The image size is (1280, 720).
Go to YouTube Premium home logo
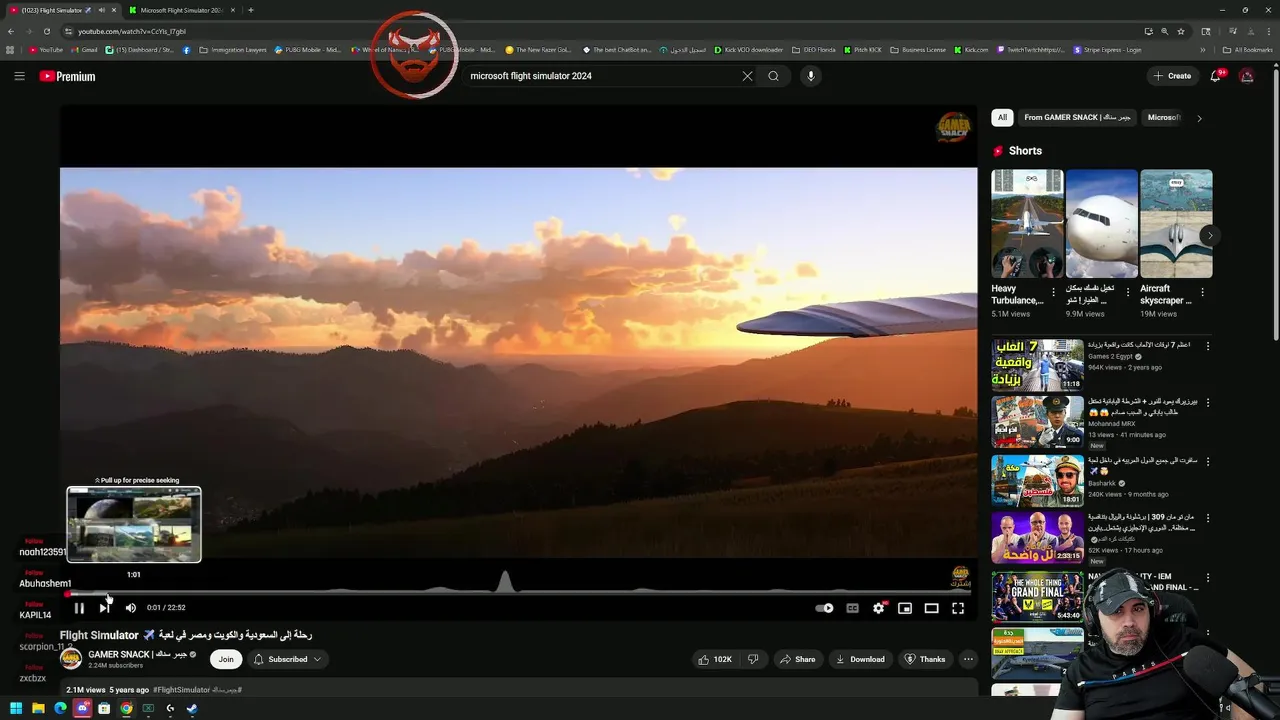coord(67,76)
